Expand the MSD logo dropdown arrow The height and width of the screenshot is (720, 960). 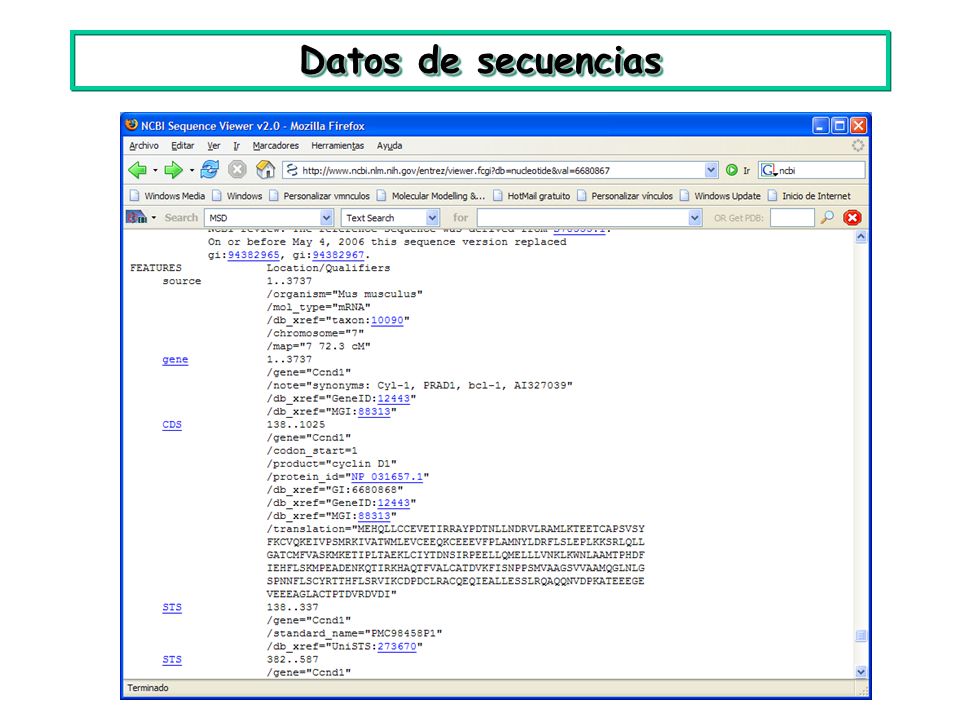[153, 218]
